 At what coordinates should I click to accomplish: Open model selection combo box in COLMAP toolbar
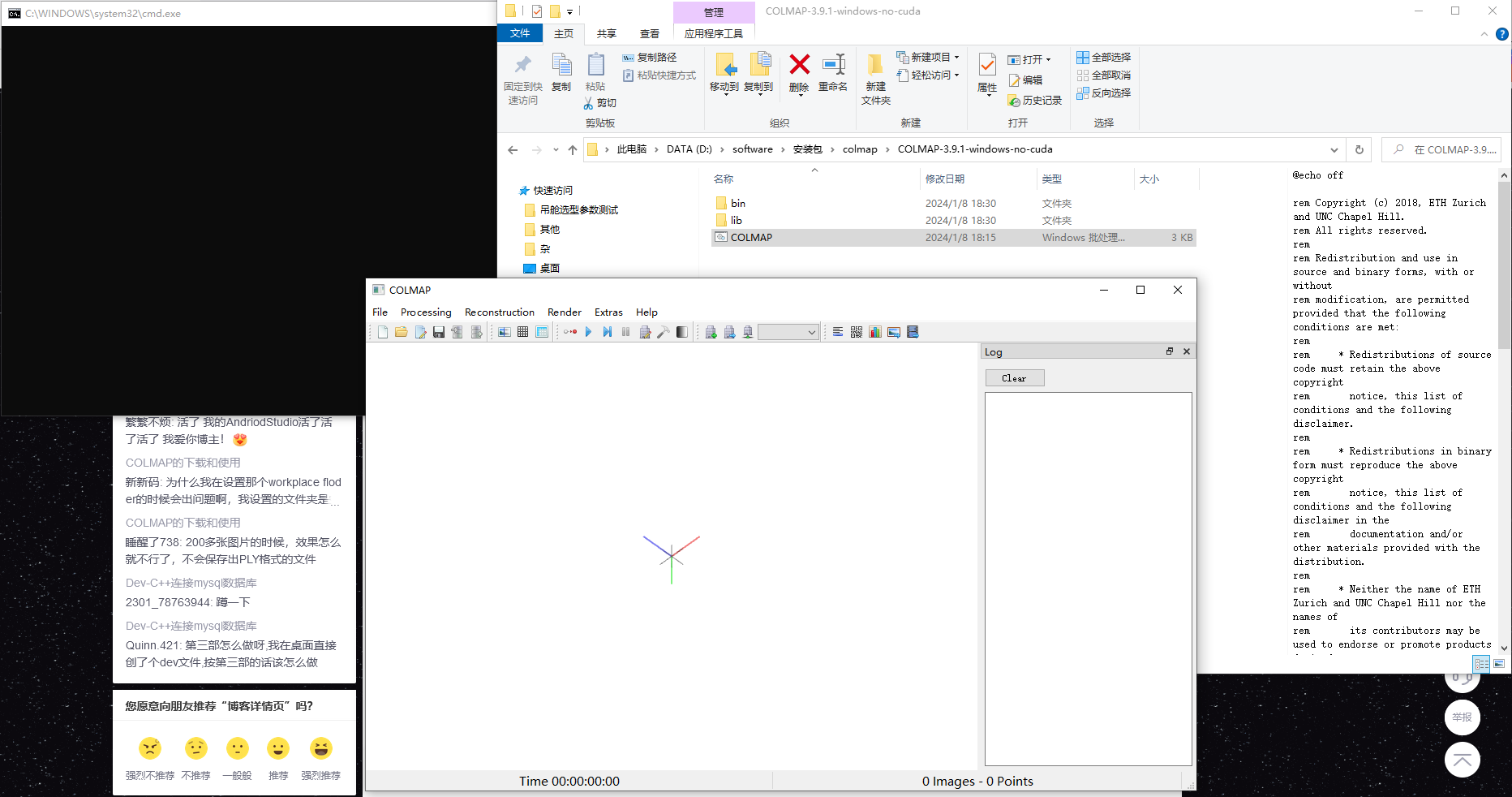click(x=788, y=332)
